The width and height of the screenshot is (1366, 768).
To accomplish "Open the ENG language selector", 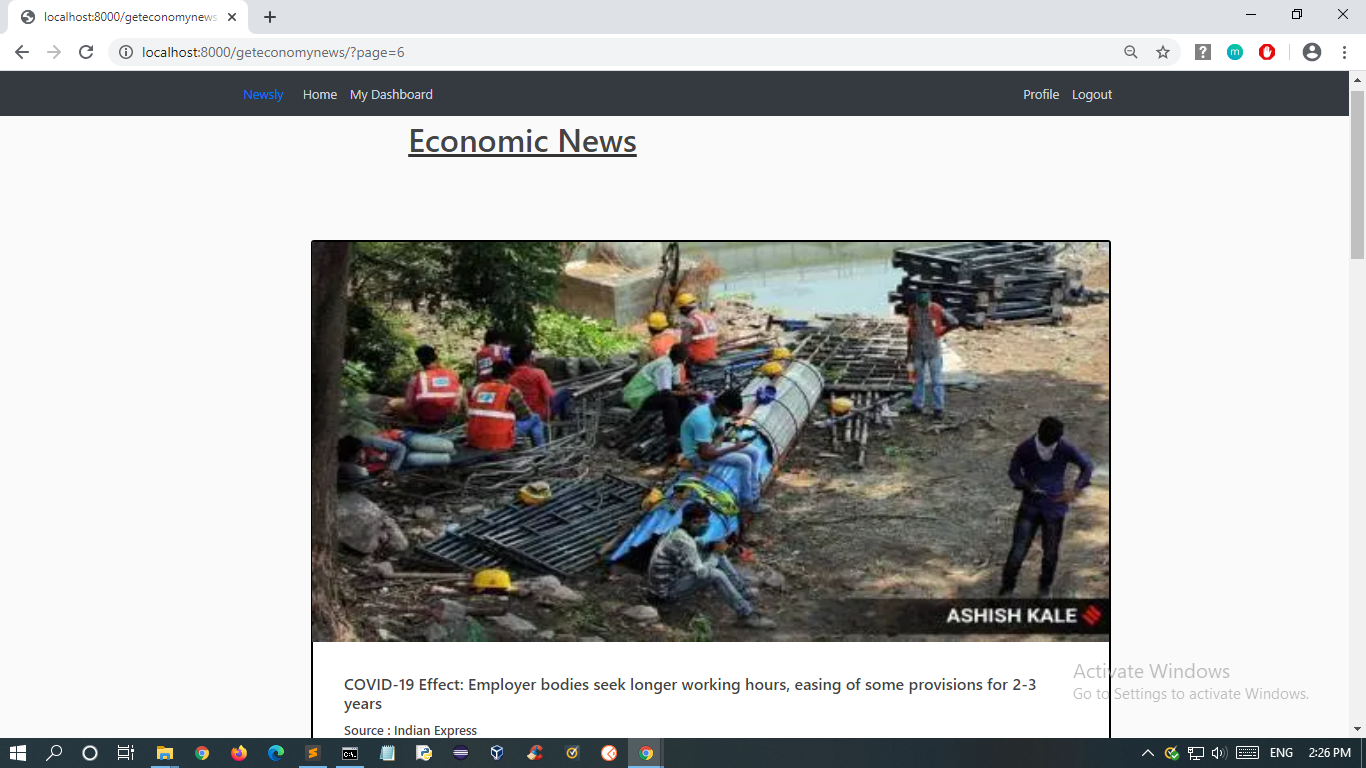I will point(1281,753).
